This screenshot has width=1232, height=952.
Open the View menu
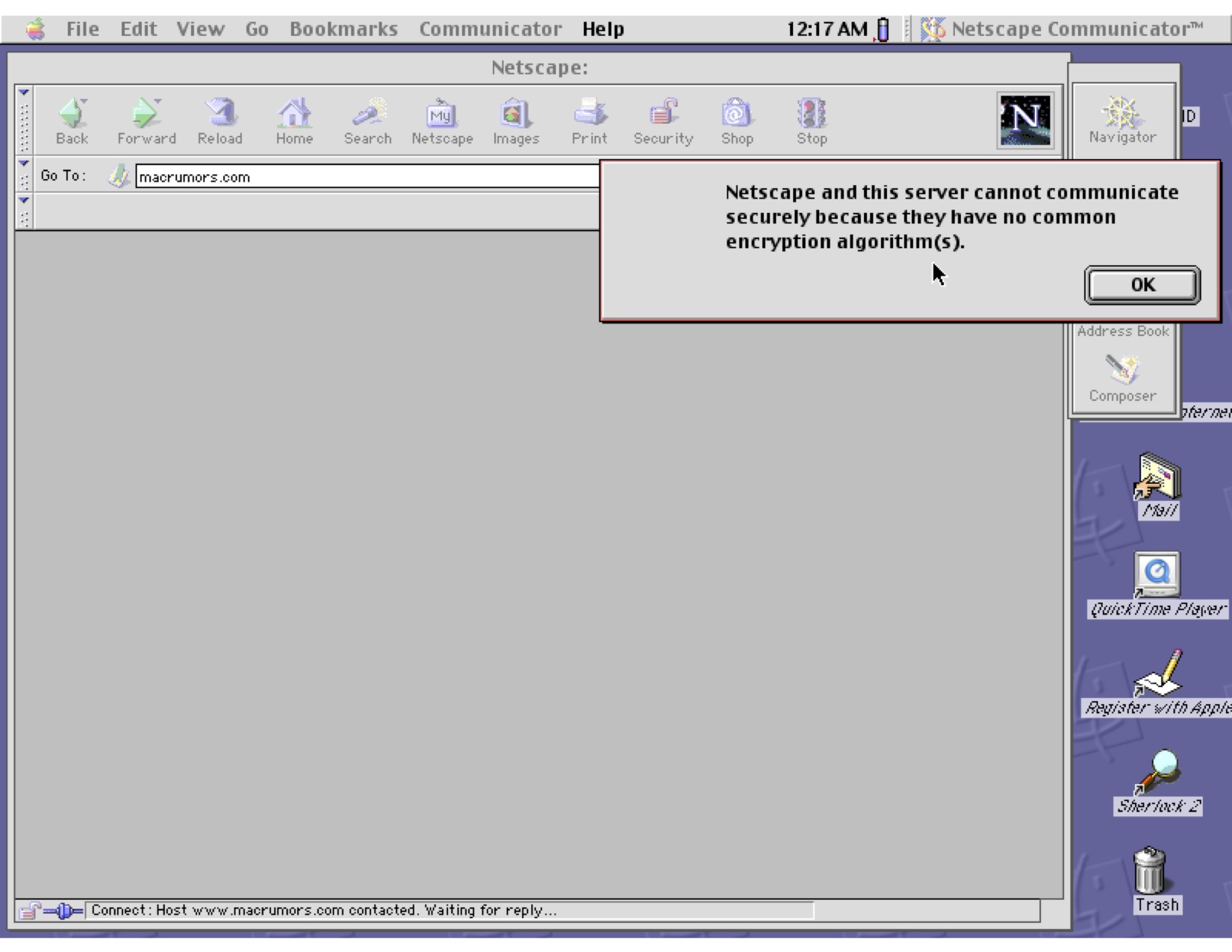[x=200, y=29]
